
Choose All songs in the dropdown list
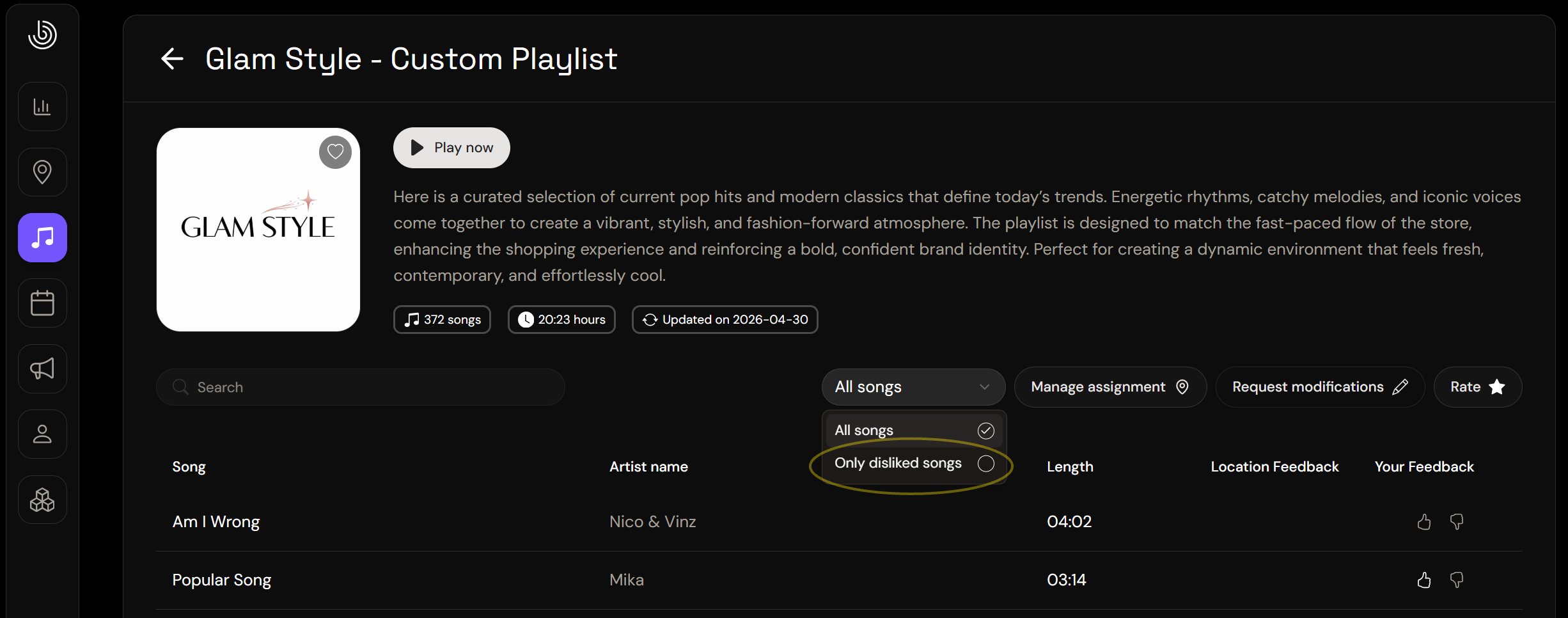[x=914, y=431]
